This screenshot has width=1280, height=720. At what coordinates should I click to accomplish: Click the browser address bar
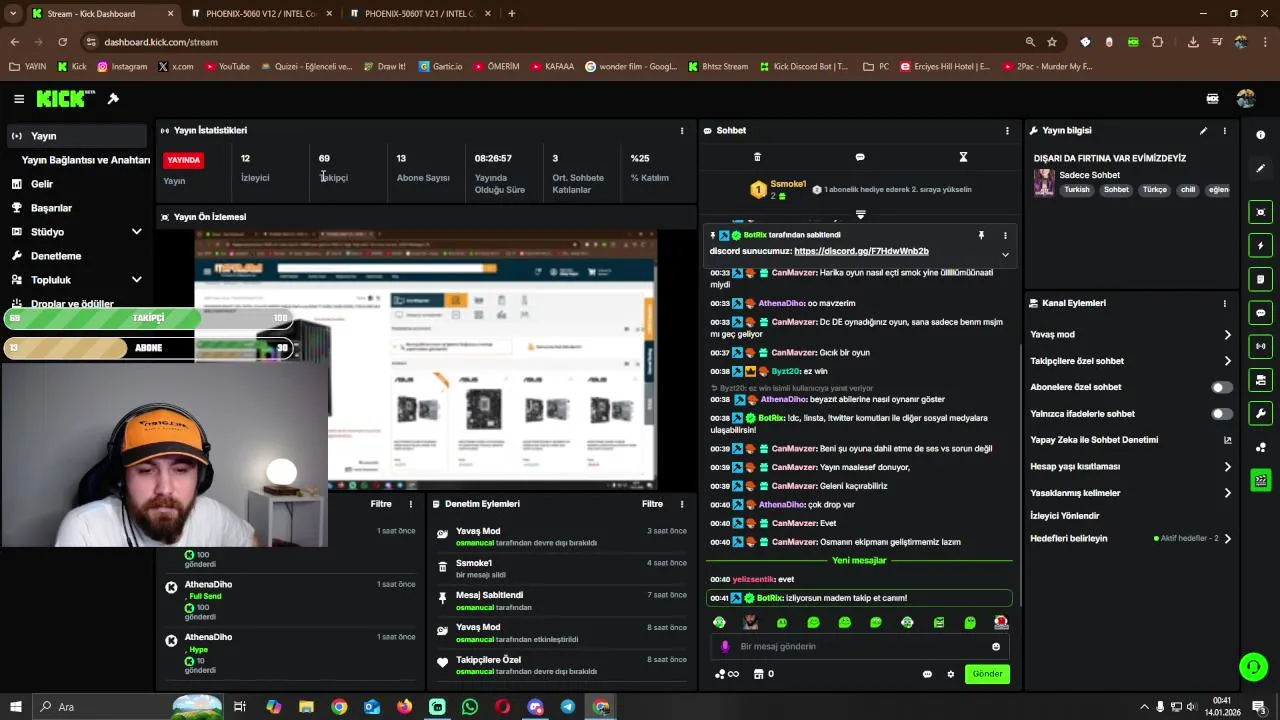tap(550, 42)
